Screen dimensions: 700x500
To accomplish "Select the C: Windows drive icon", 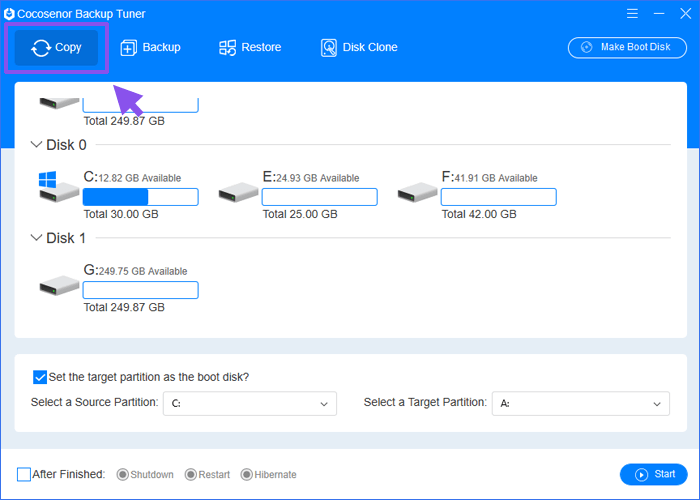I will coord(57,187).
